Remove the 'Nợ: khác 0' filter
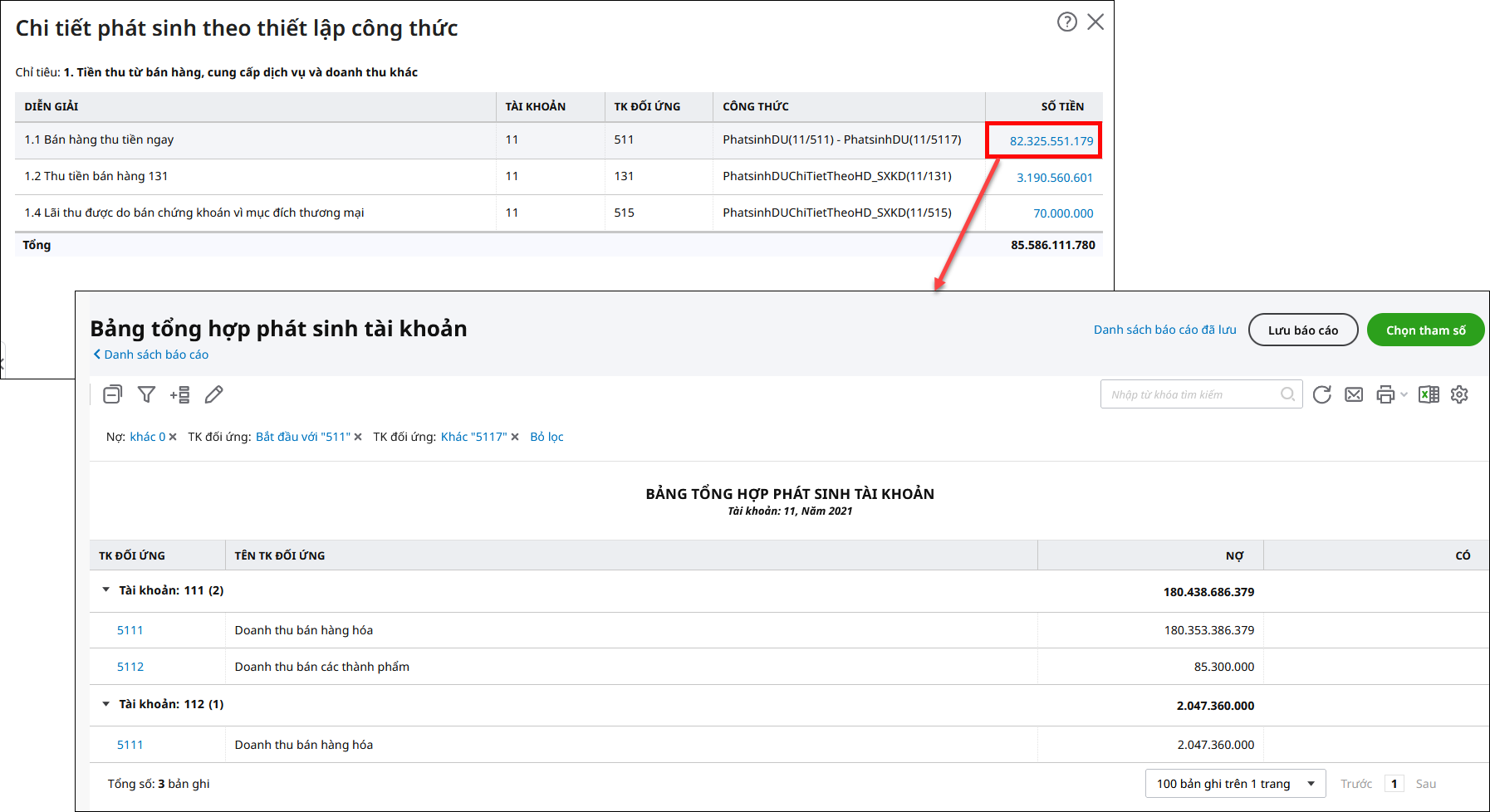Image resolution: width=1490 pixels, height=812 pixels. click(173, 438)
